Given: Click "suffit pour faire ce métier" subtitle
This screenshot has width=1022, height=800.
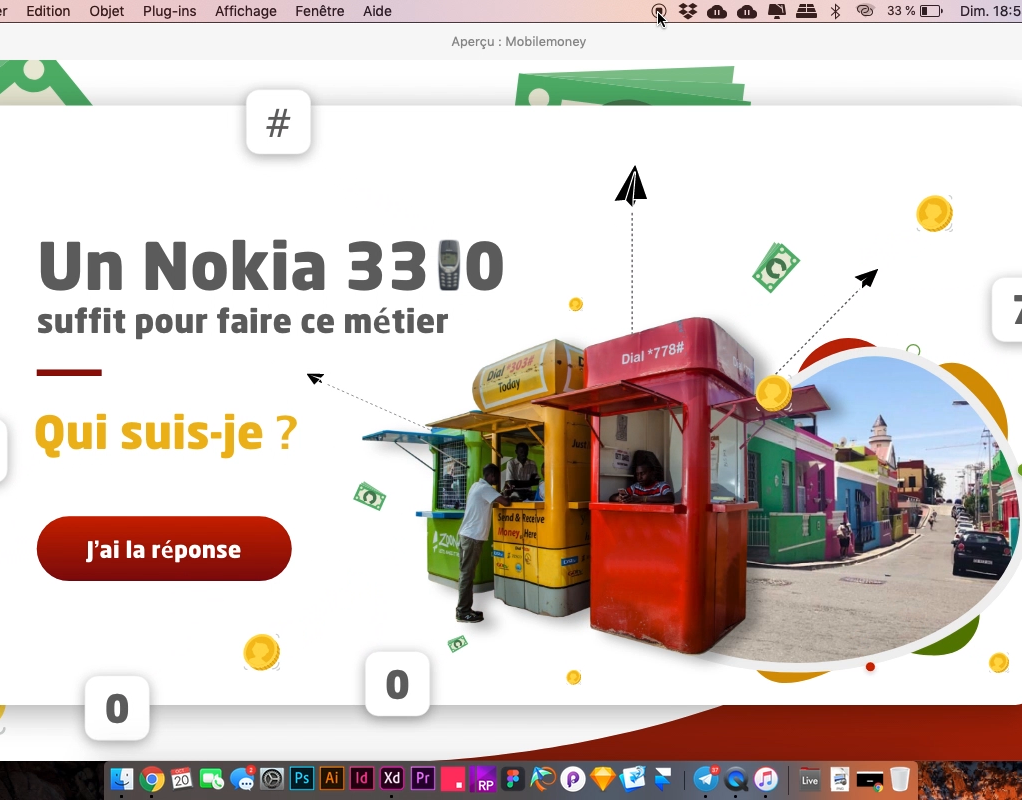Looking at the screenshot, I should point(242,321).
